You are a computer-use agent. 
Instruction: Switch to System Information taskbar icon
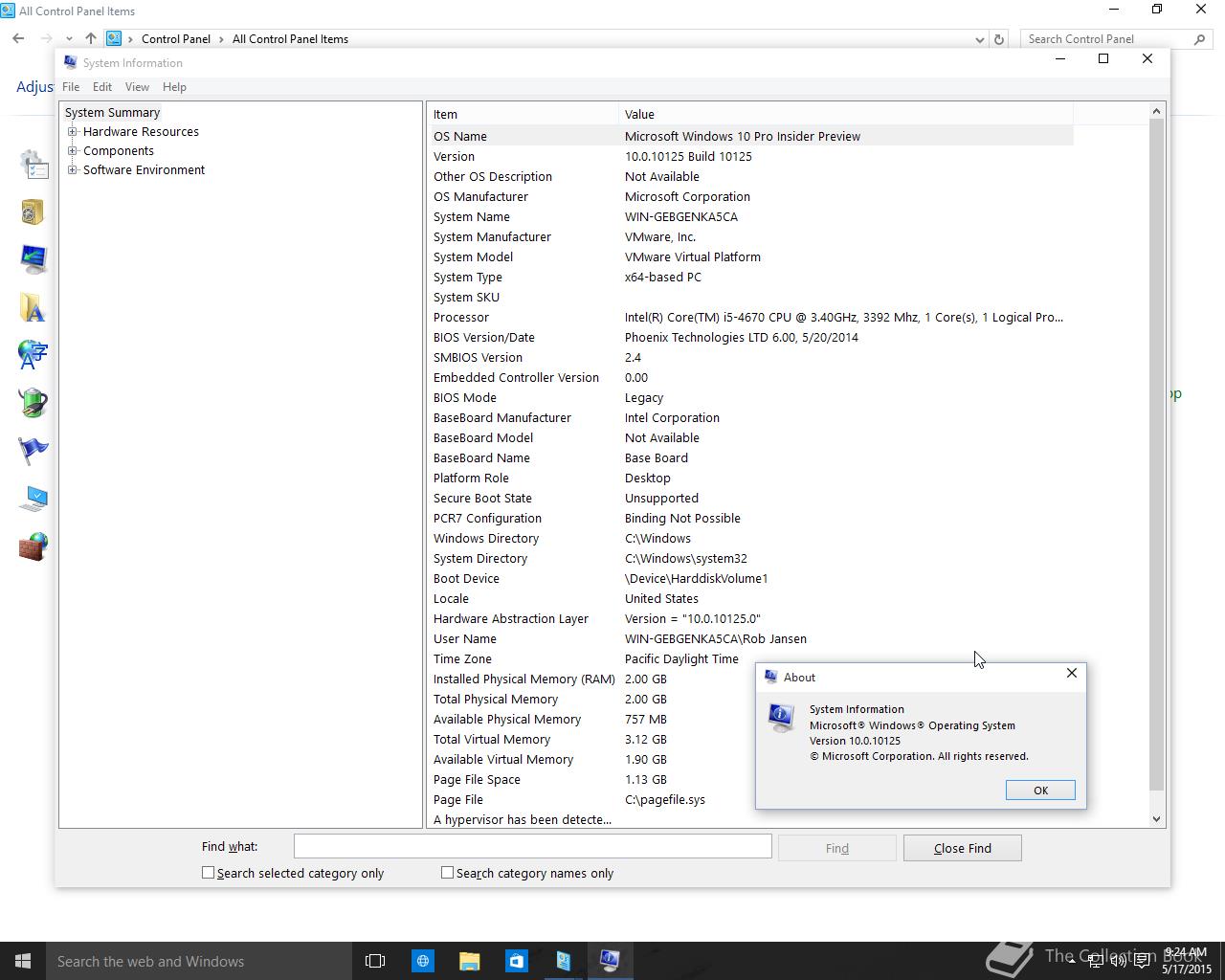coord(610,961)
